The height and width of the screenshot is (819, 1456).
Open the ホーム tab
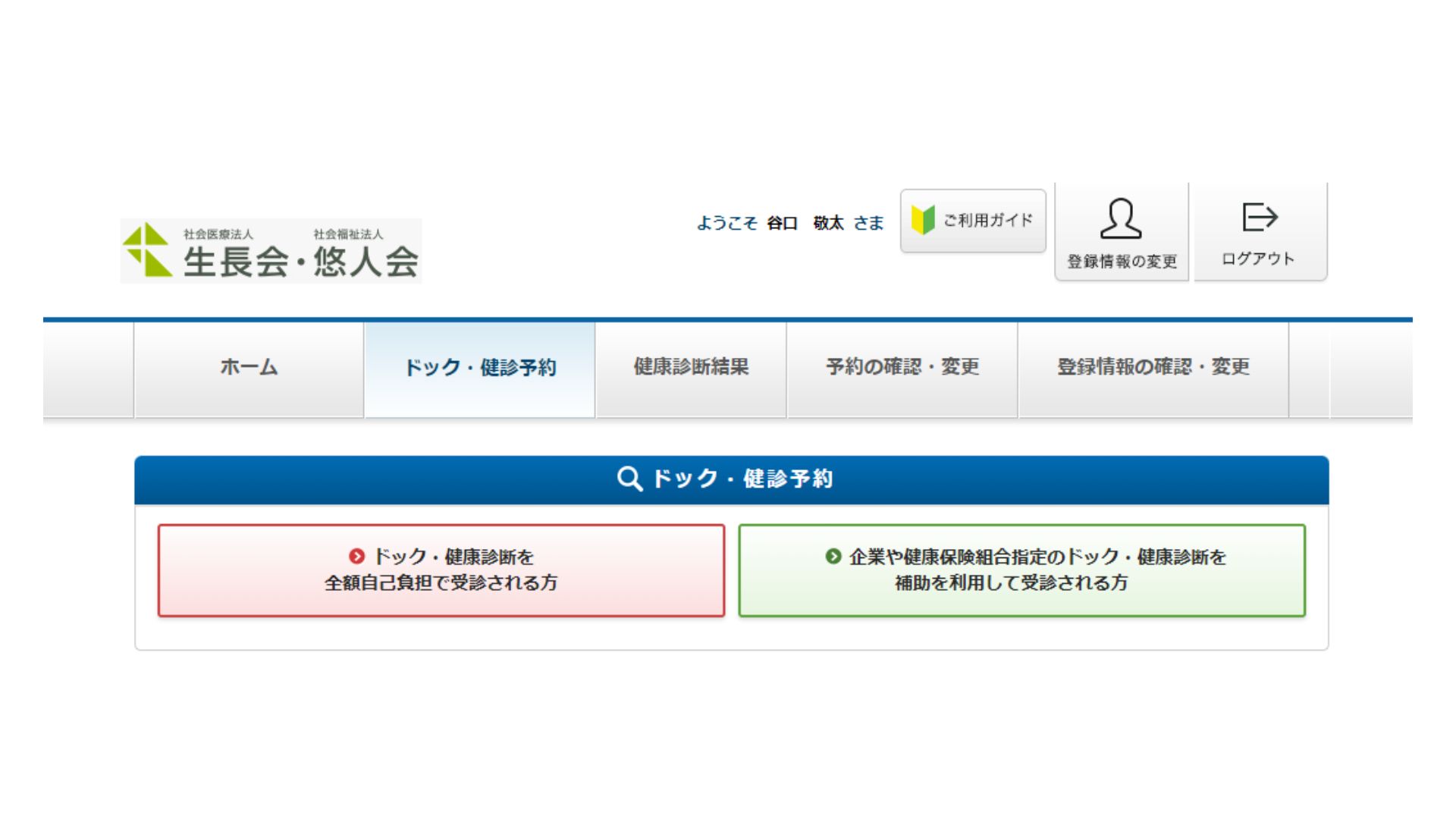coord(249,368)
